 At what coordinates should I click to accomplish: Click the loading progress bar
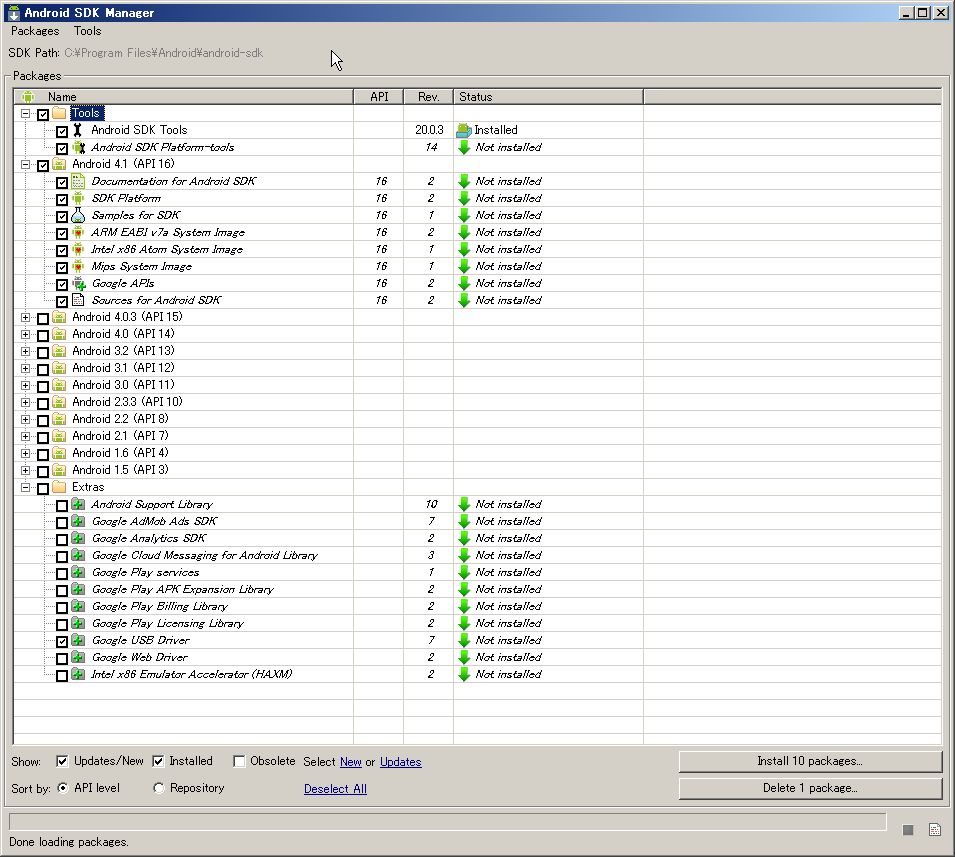click(448, 821)
